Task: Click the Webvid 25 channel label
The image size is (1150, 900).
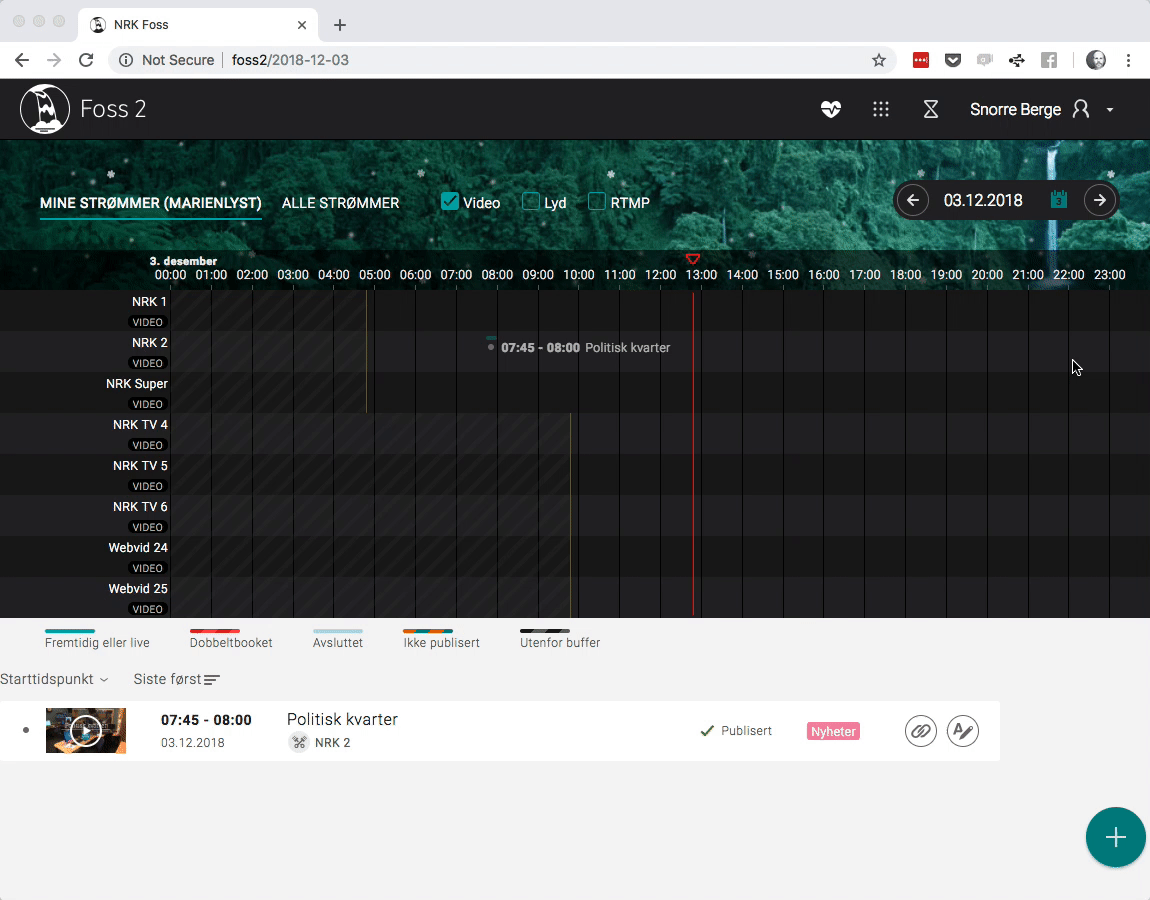Action: (x=138, y=589)
